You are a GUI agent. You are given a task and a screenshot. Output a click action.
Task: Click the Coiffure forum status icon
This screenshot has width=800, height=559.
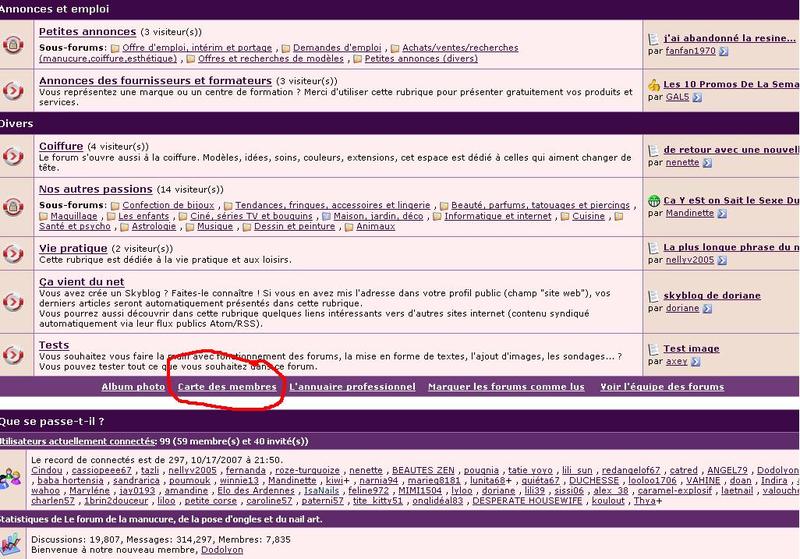[x=13, y=157]
